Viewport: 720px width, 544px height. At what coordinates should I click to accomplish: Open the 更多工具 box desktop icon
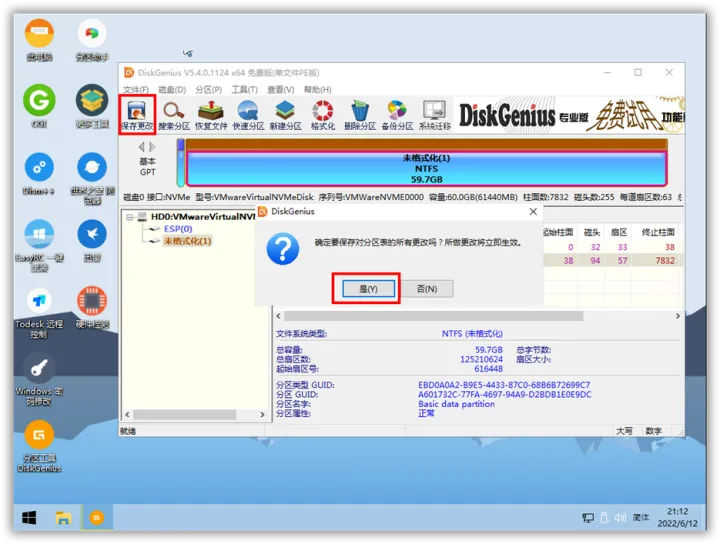[92, 106]
